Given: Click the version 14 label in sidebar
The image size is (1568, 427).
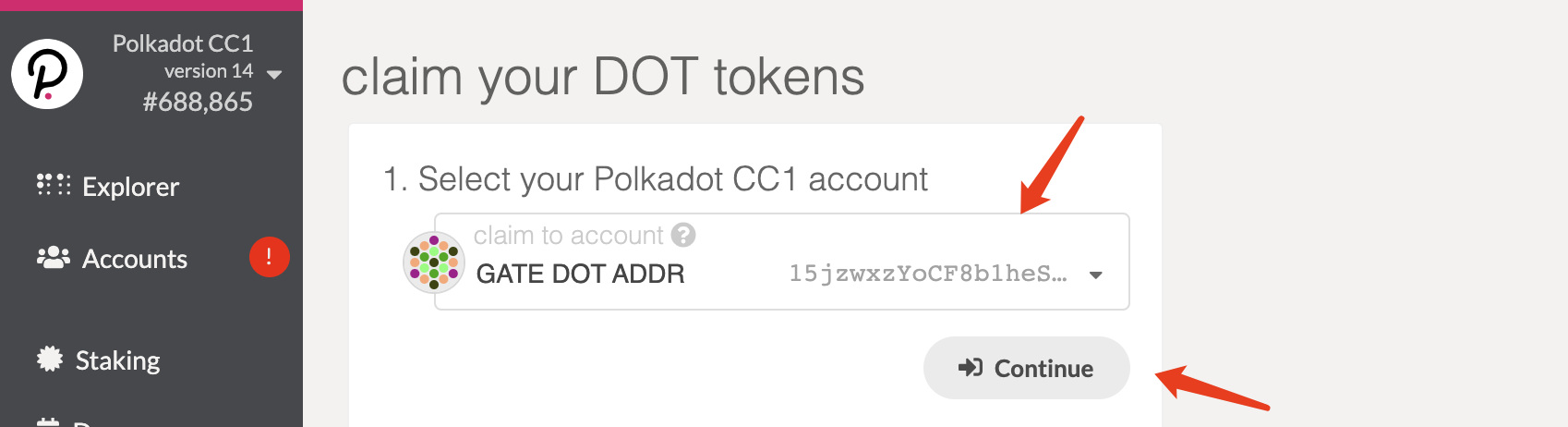Looking at the screenshot, I should [209, 71].
